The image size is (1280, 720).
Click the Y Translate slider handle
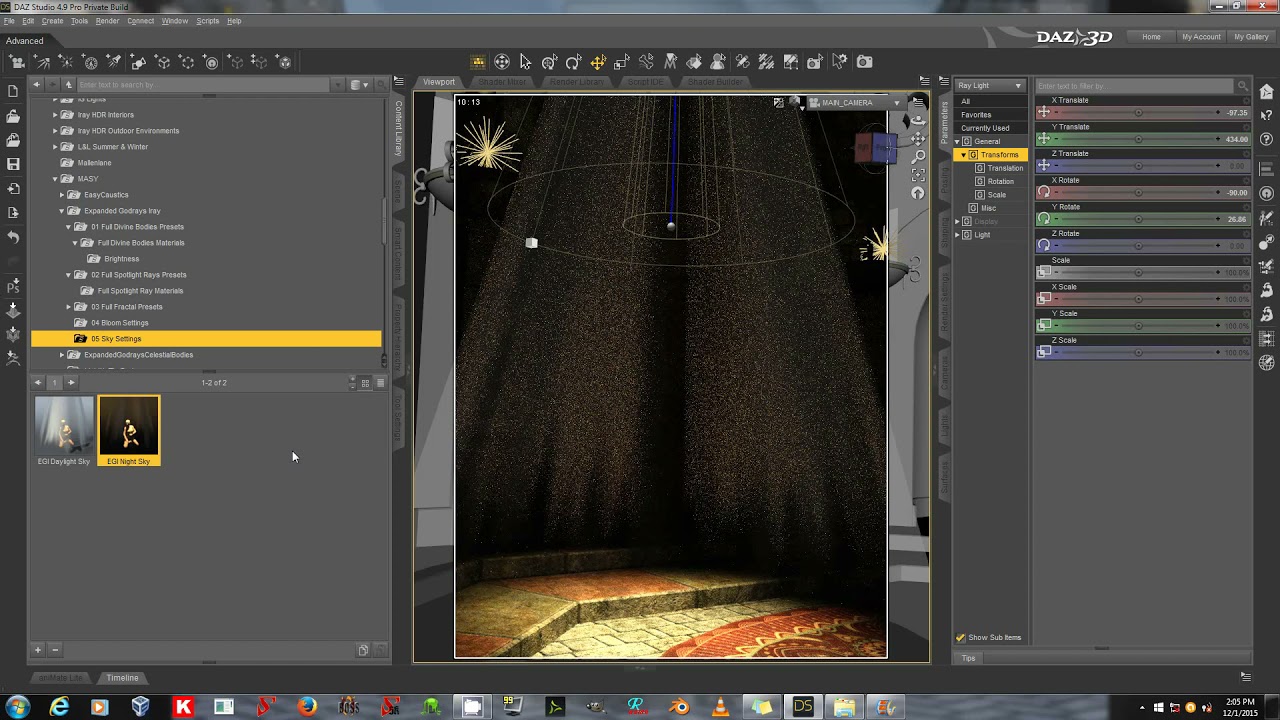pyautogui.click(x=1138, y=139)
